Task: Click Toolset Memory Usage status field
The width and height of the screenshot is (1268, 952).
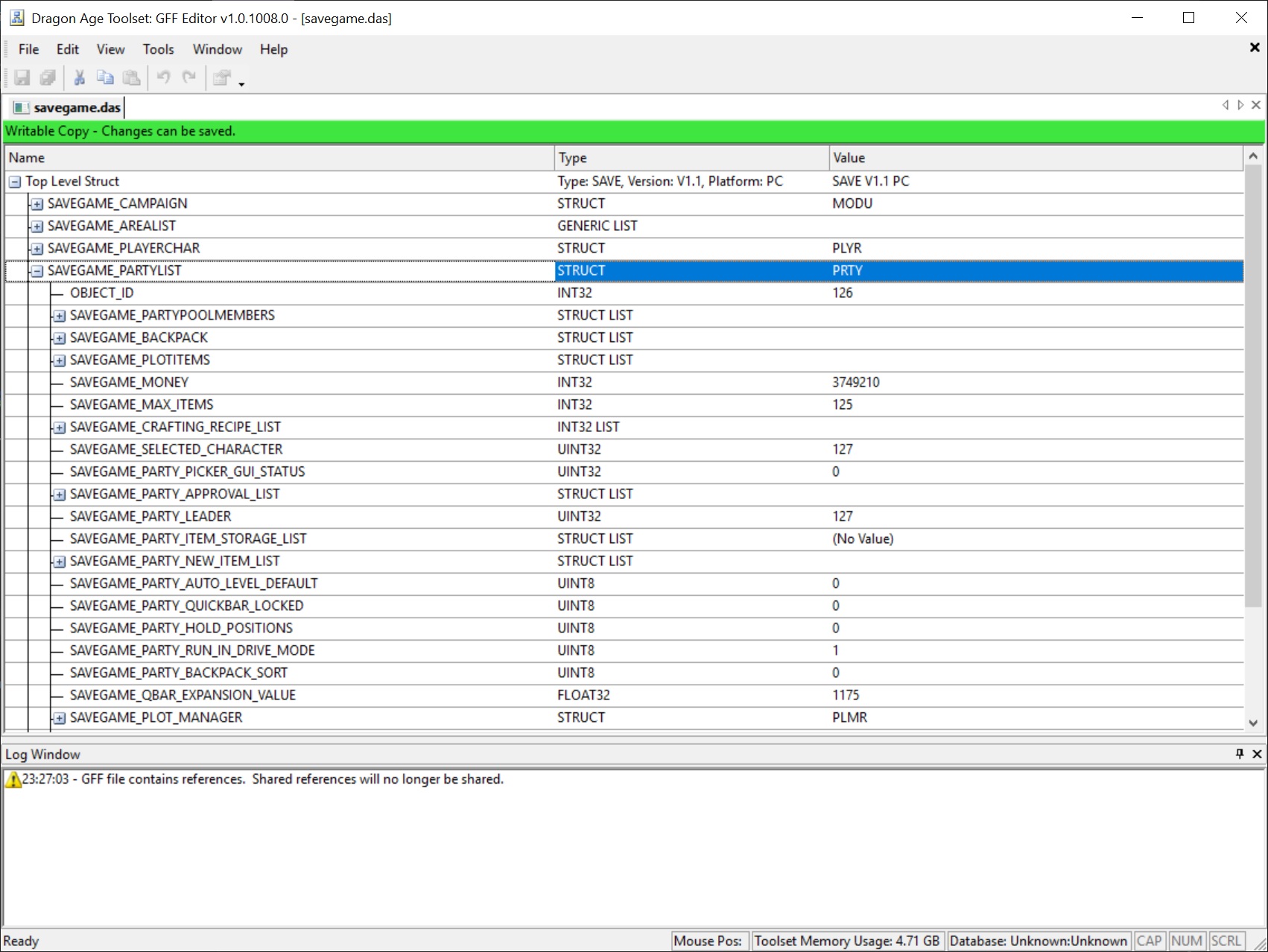Action: coord(847,941)
